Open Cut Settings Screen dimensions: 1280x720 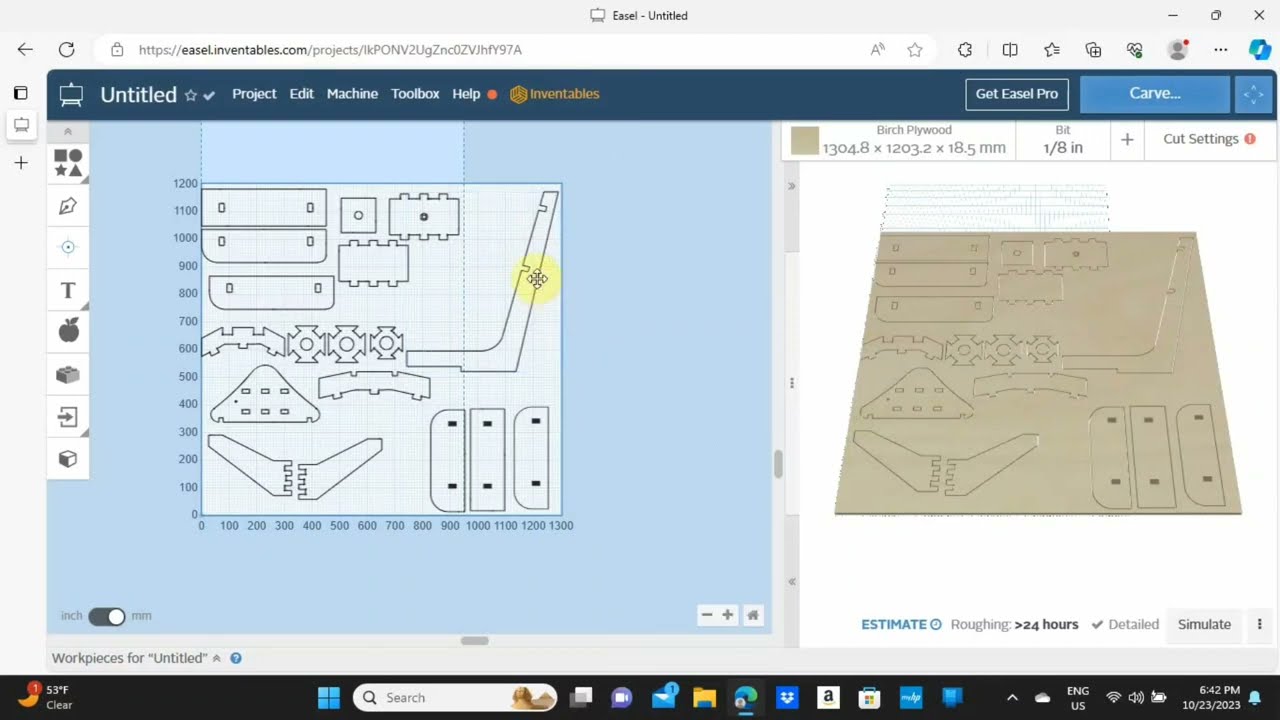tap(1209, 139)
